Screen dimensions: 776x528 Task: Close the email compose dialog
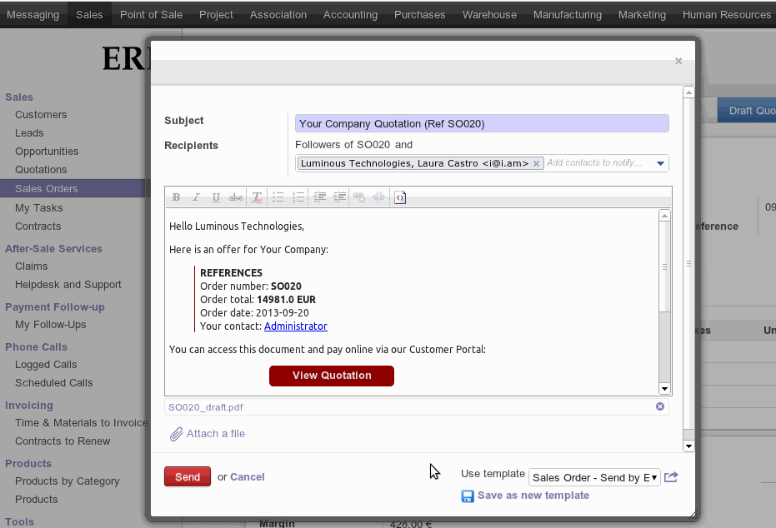click(x=679, y=61)
